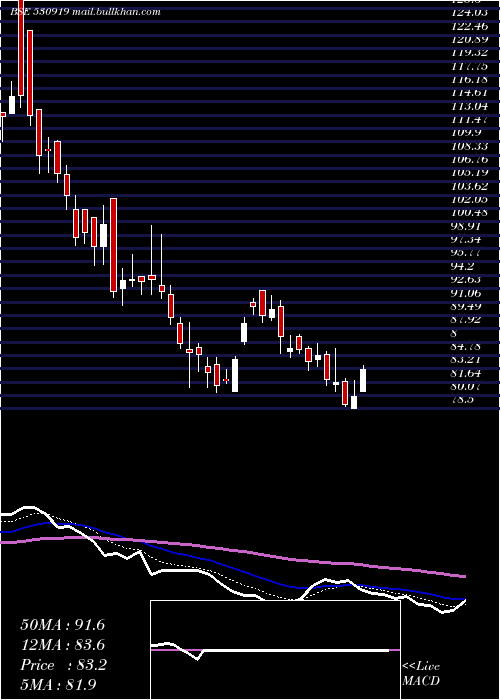Viewport: 500px width, 700px height.
Task: Click the 80.07 price axis label
Action: [x=467, y=387]
